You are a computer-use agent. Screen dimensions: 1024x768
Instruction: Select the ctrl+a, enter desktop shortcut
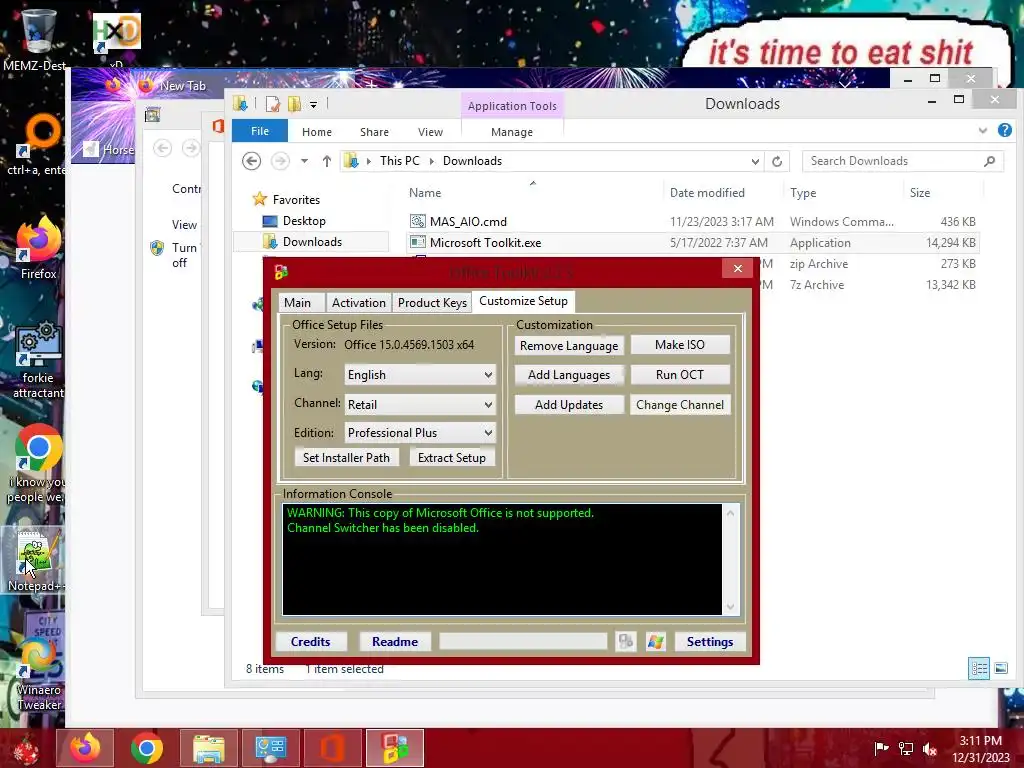click(x=37, y=145)
